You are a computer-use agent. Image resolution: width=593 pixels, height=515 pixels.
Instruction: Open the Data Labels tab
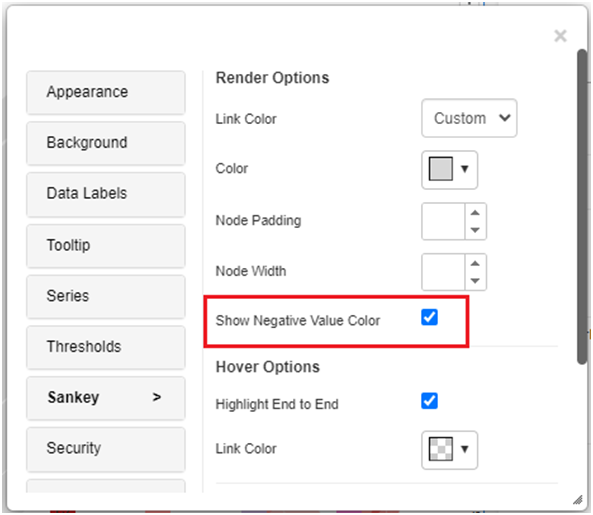pyautogui.click(x=106, y=194)
